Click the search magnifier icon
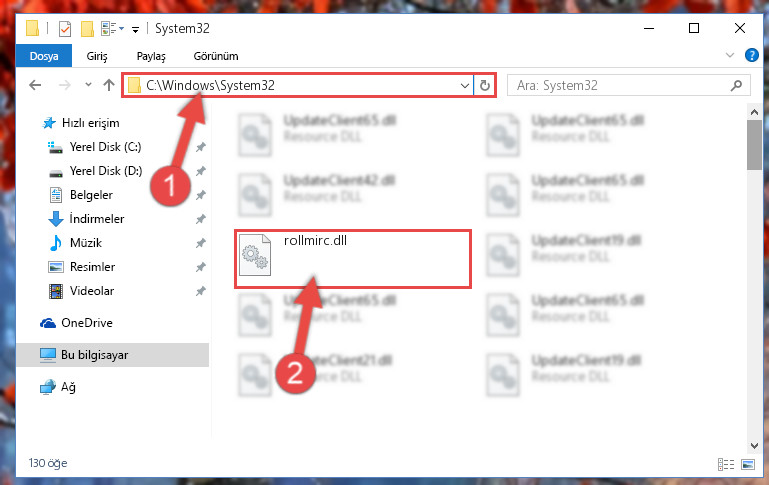Image resolution: width=769 pixels, height=485 pixels. click(x=736, y=85)
